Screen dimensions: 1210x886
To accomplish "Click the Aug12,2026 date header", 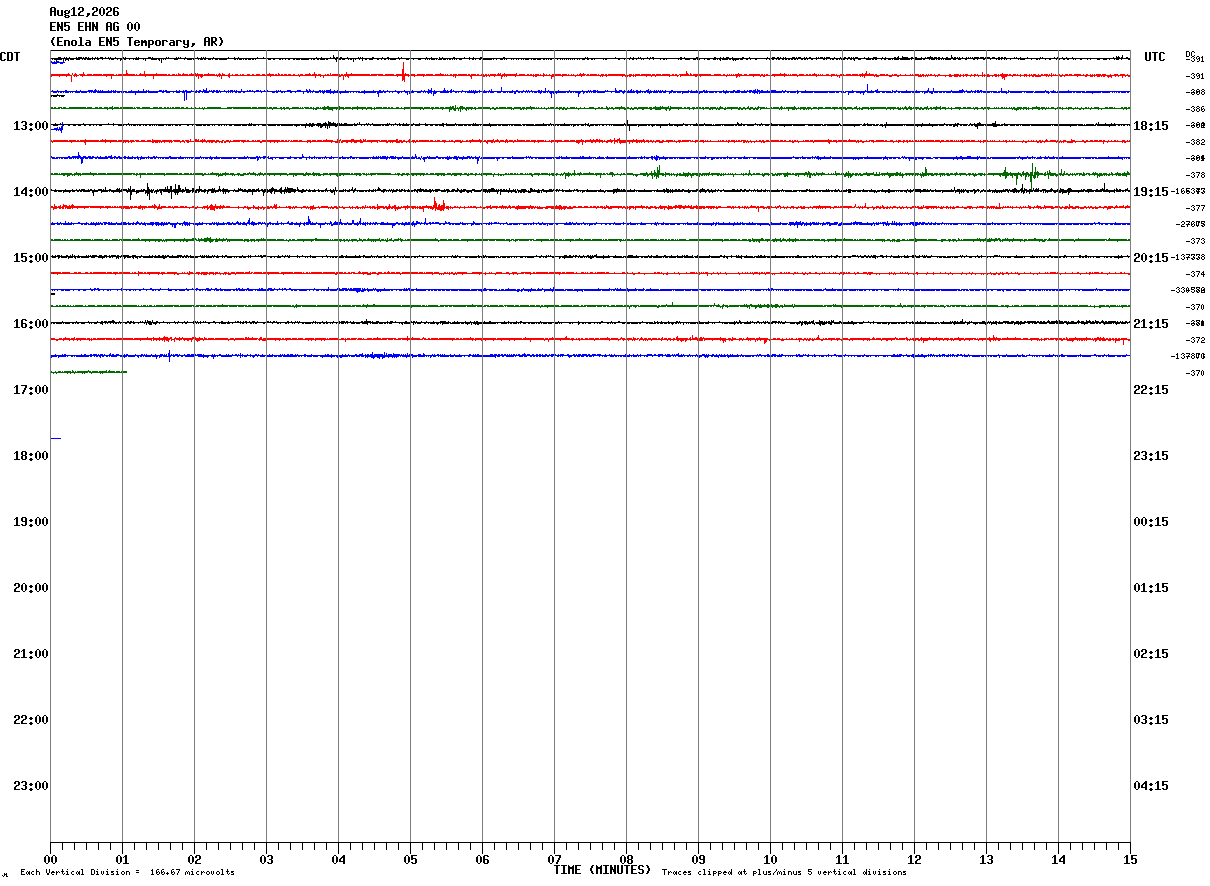I will point(84,12).
